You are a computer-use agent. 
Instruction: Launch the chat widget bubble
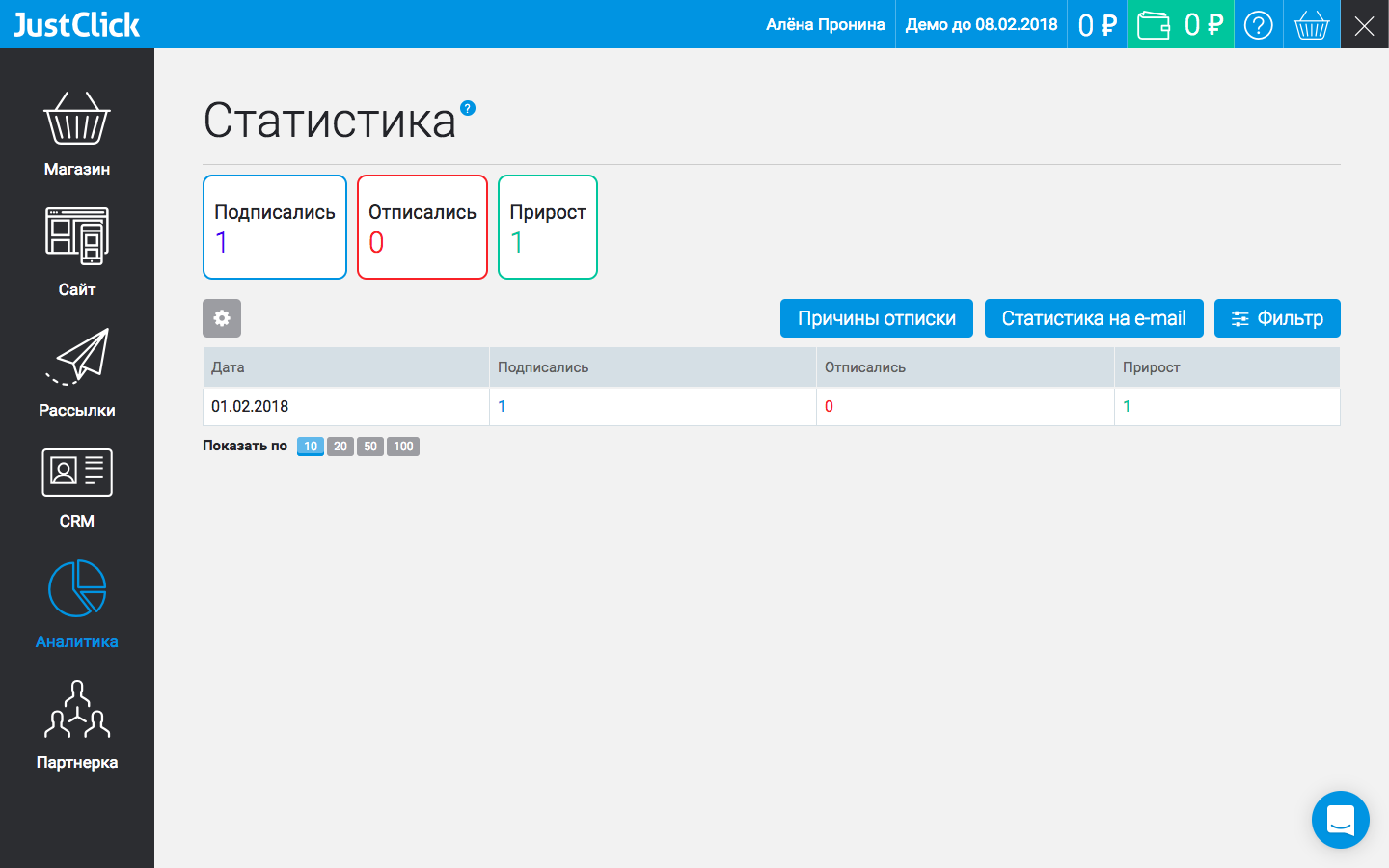point(1341,820)
